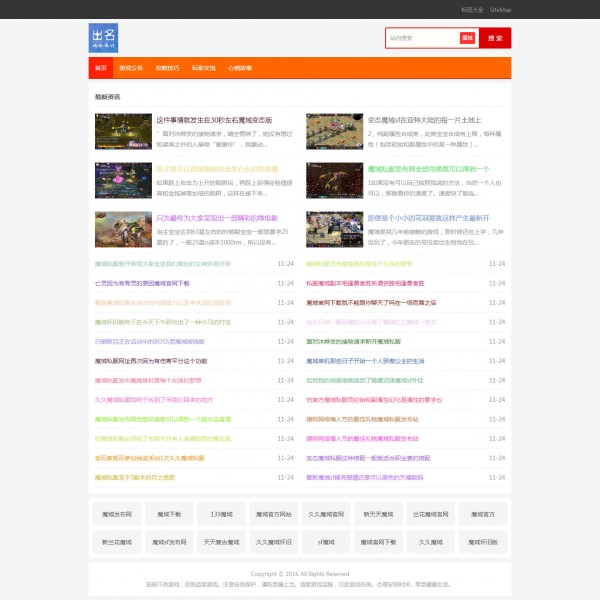The height and width of the screenshot is (600, 600).
Task: Click the SiteMap link in top bar
Action: (500, 9)
